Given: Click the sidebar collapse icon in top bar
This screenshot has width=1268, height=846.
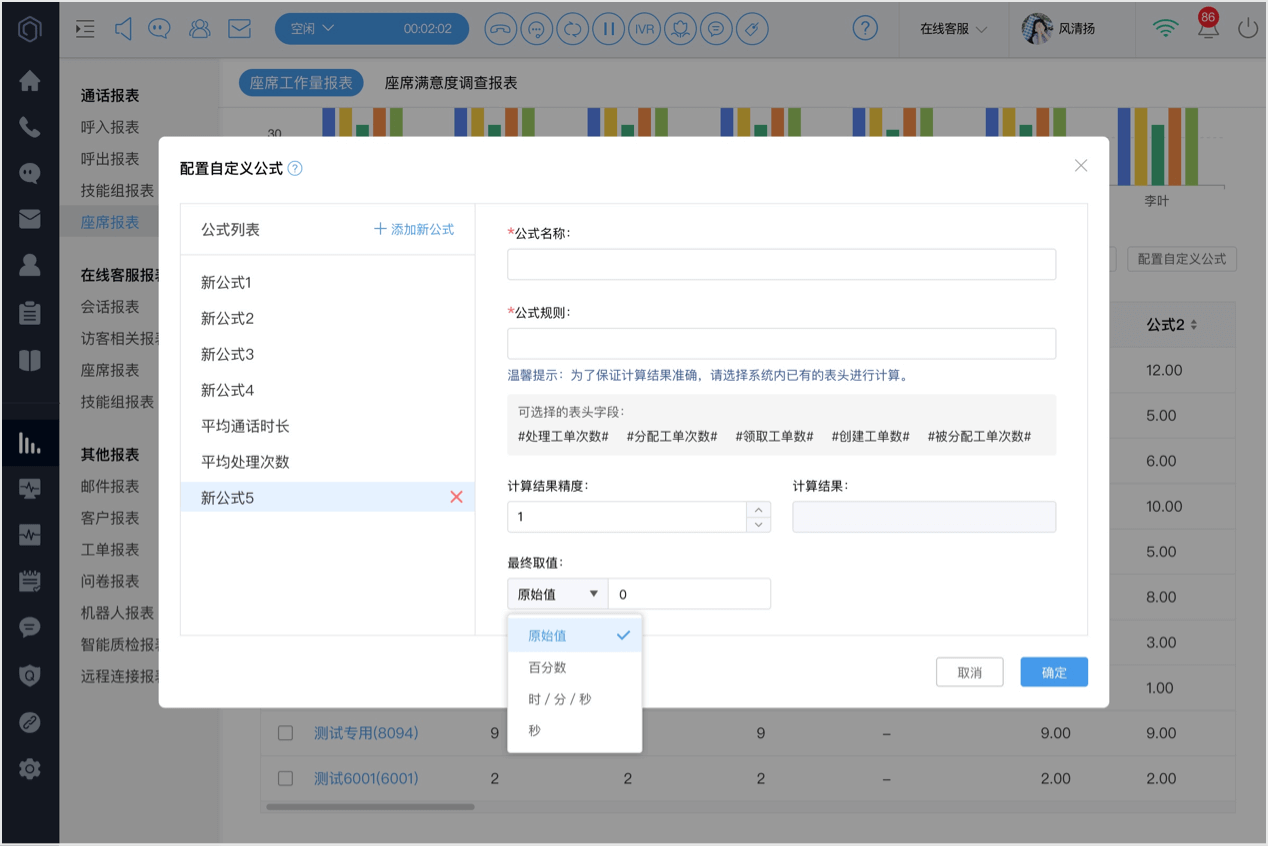Looking at the screenshot, I should [x=85, y=29].
